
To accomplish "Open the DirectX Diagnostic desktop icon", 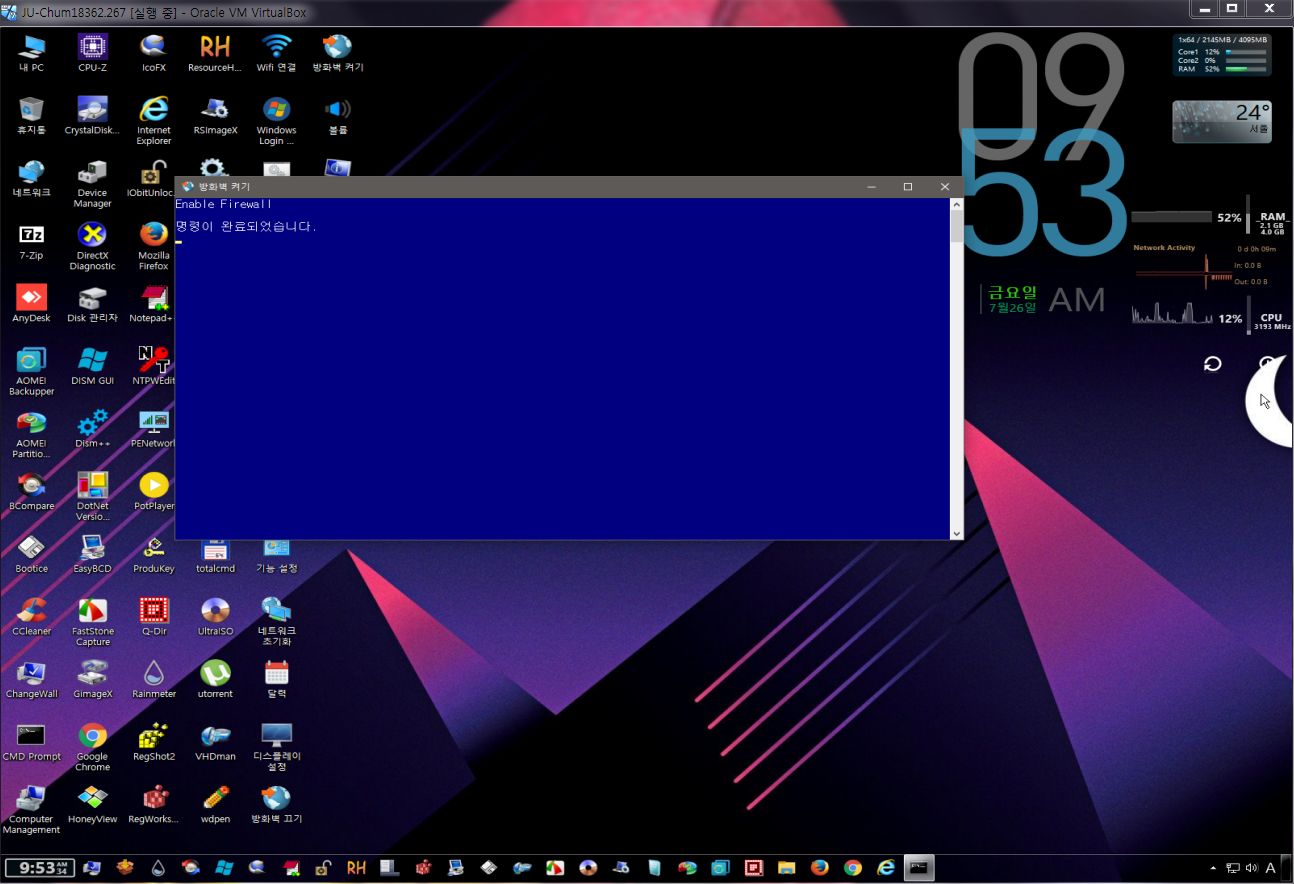I will click(92, 246).
